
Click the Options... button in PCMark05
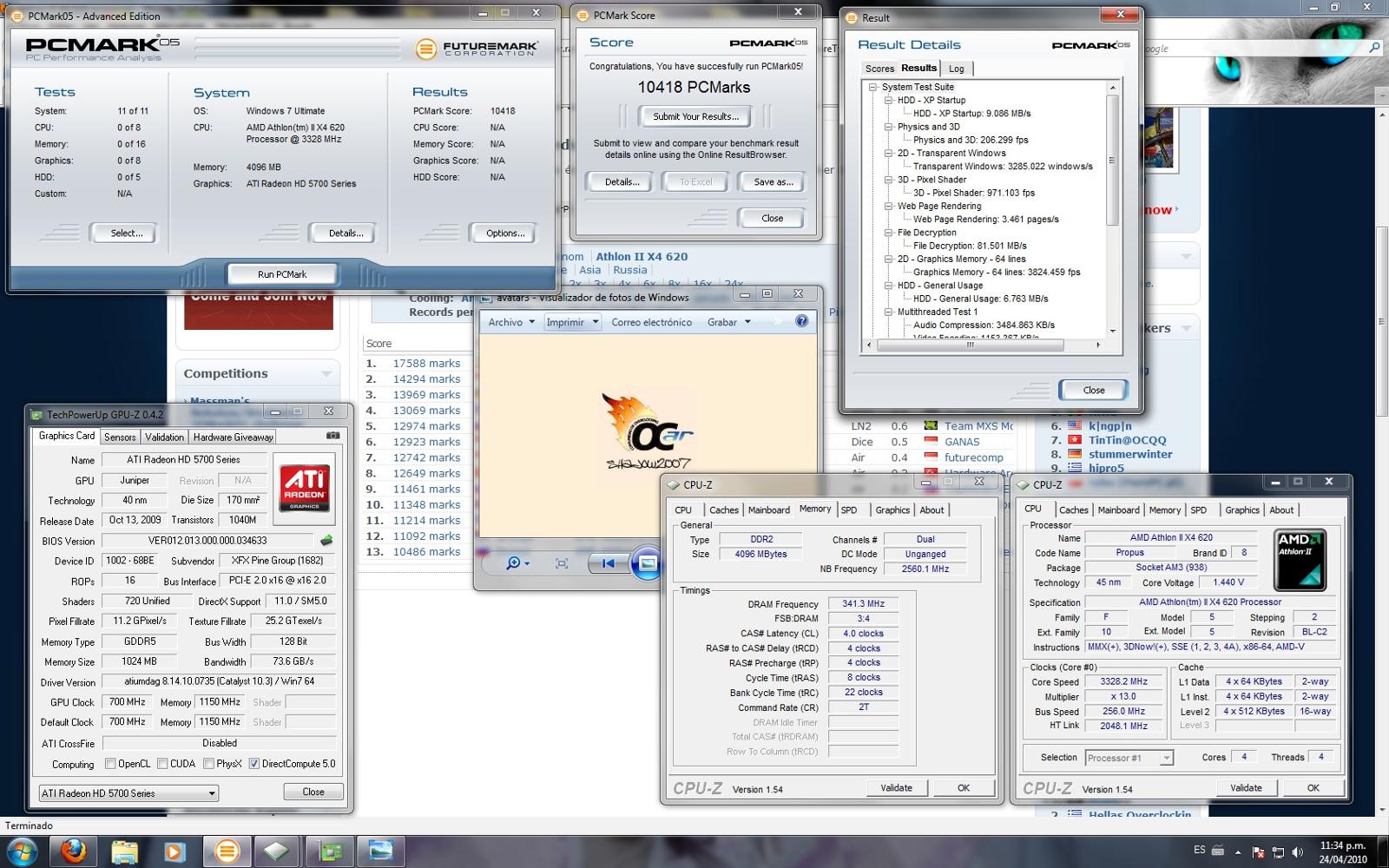point(505,233)
